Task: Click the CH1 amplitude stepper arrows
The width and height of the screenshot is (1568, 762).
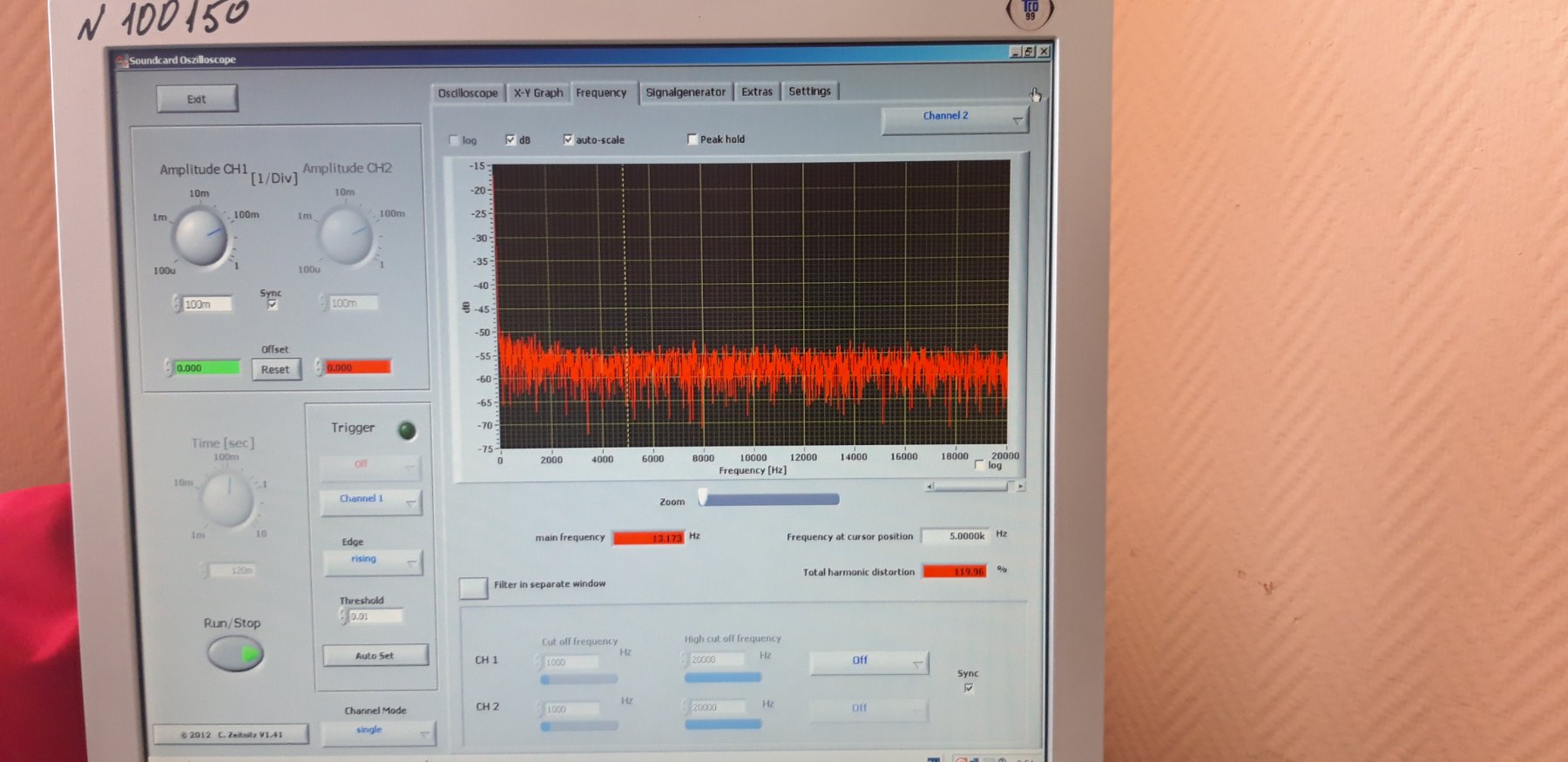Action: (177, 303)
